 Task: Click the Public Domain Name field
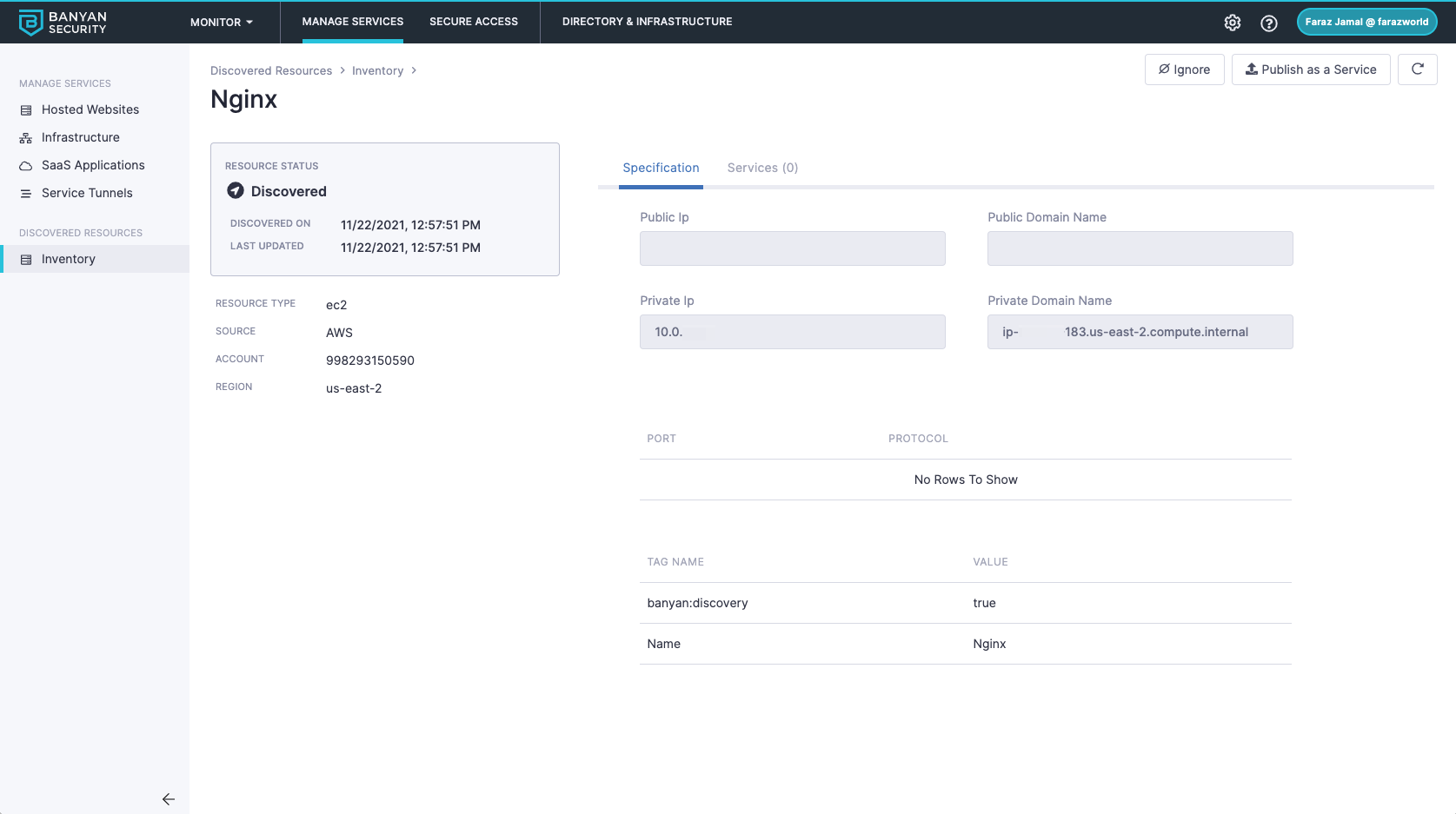(1140, 248)
